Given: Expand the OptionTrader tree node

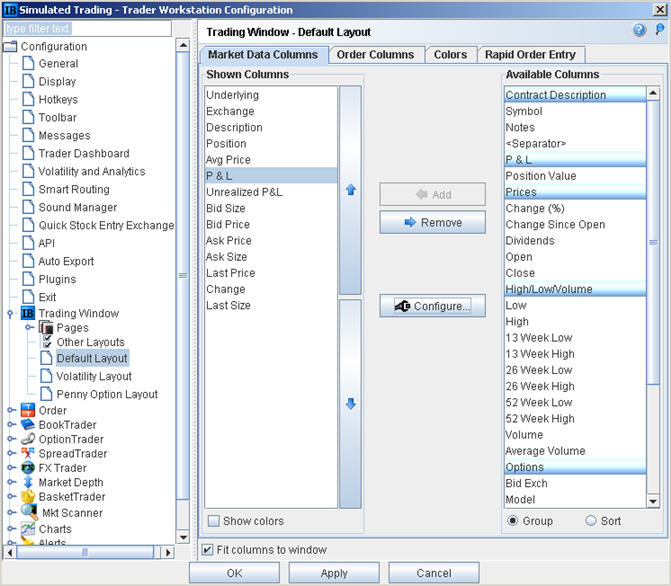Looking at the screenshot, I should [11, 439].
